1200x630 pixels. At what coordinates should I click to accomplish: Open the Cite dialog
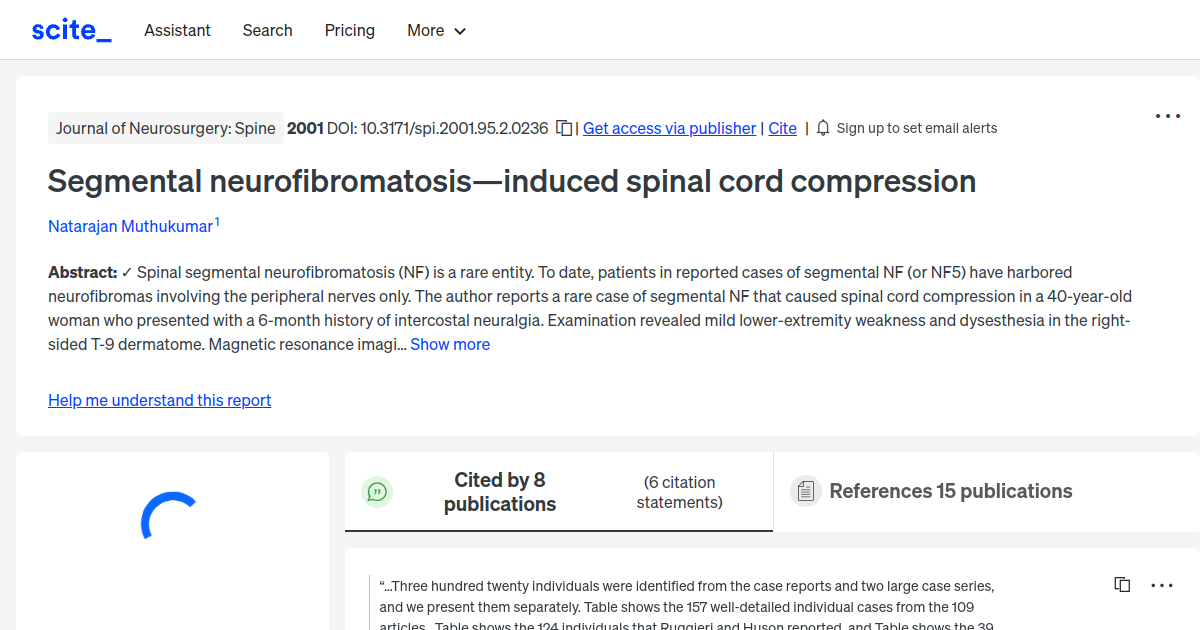pyautogui.click(x=782, y=128)
